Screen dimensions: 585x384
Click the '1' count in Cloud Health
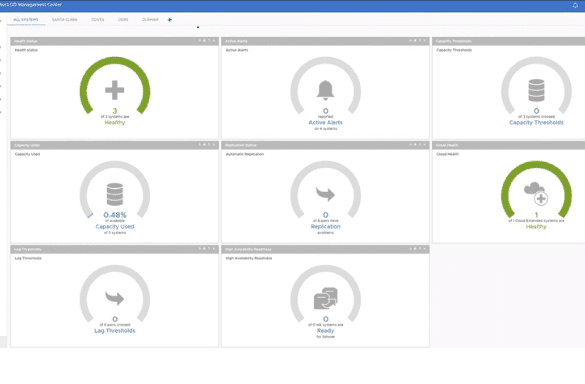click(536, 215)
